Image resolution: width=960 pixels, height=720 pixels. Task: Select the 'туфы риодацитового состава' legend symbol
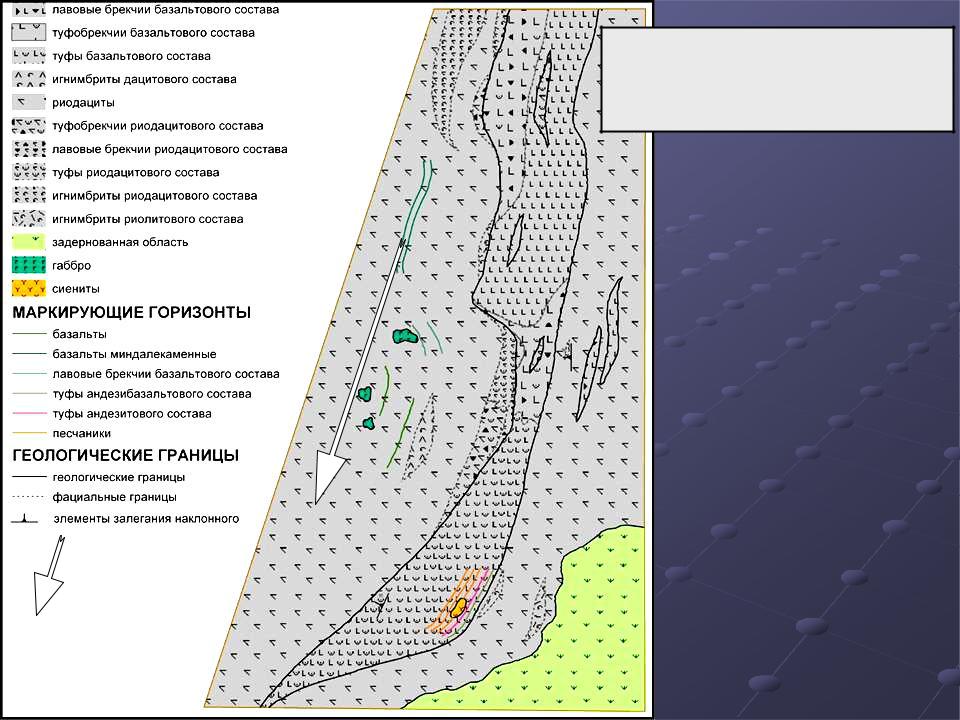[29, 172]
